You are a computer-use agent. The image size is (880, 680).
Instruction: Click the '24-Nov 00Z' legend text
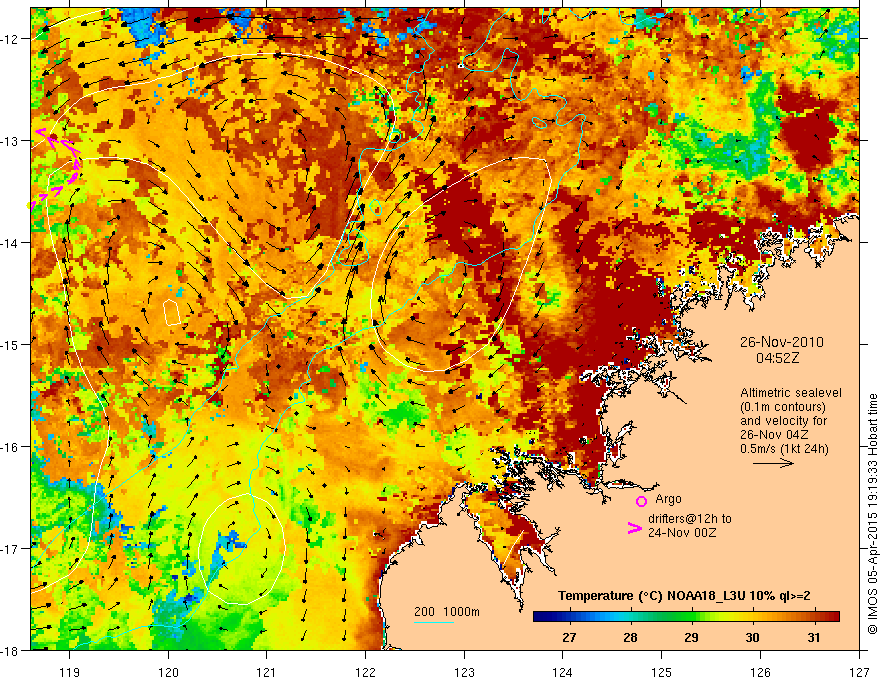682,533
